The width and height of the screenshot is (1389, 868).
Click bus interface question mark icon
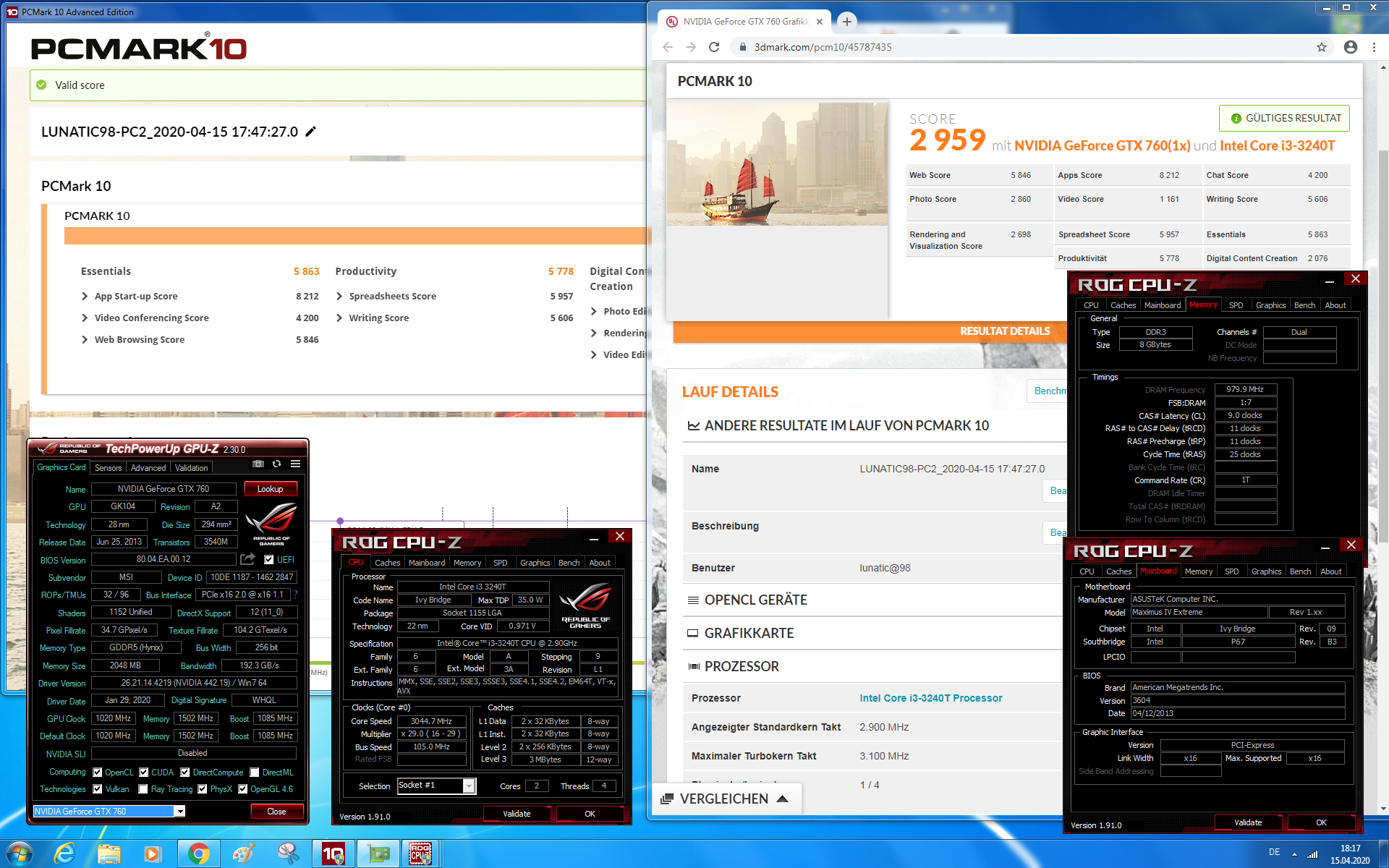pyautogui.click(x=295, y=595)
